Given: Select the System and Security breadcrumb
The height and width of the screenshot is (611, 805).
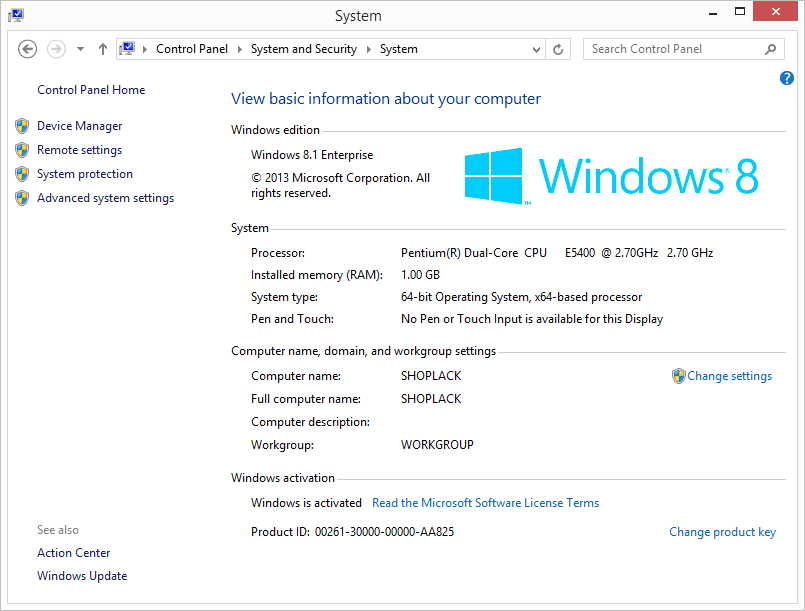Looking at the screenshot, I should tap(303, 49).
